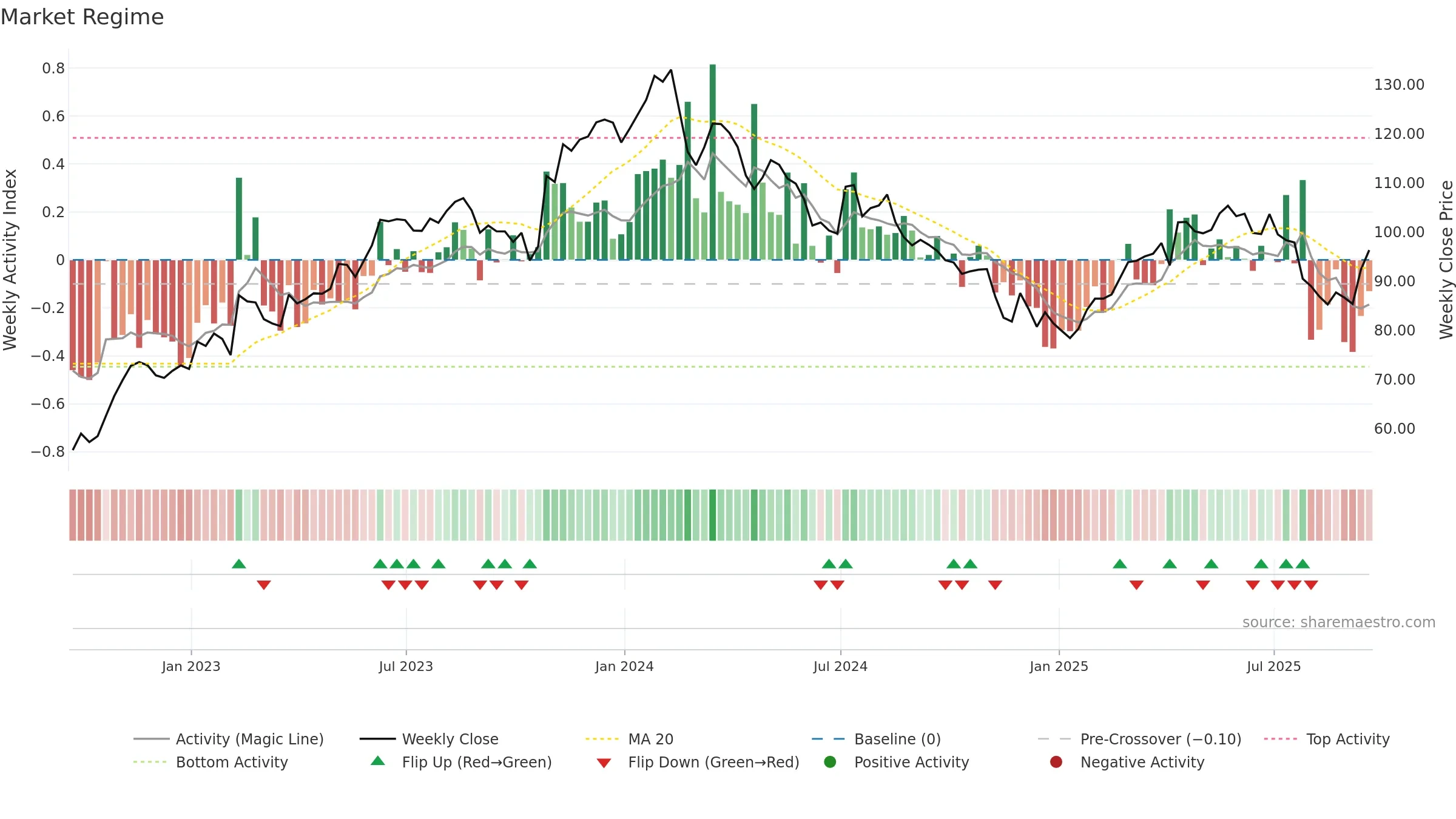This screenshot has height=819, width=1456.
Task: Click the green circle icon for Positive Activity
Action: pyautogui.click(x=830, y=762)
